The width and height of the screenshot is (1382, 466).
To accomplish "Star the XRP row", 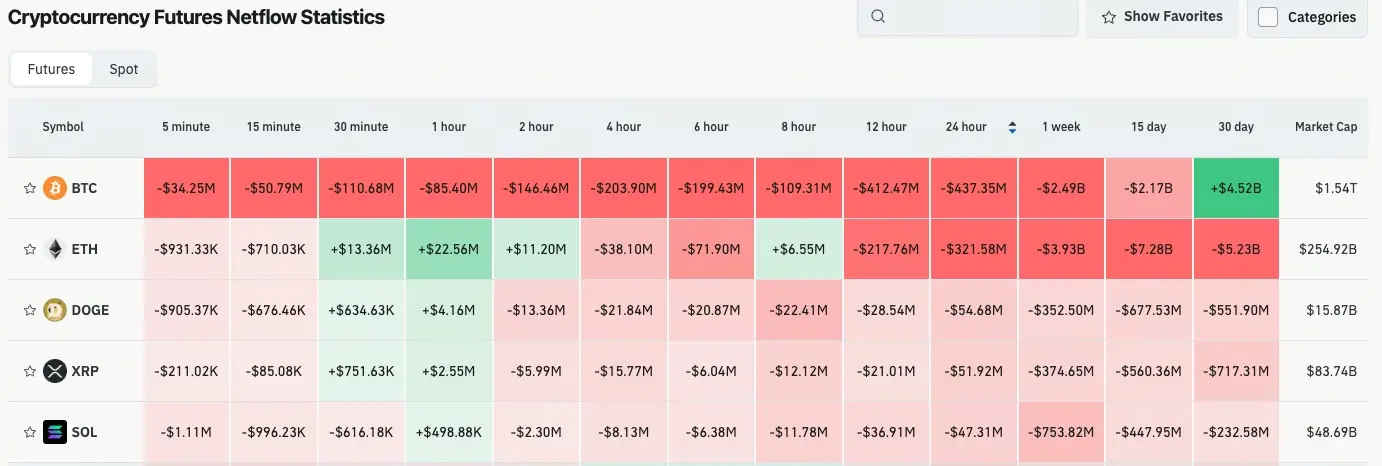I will (30, 371).
